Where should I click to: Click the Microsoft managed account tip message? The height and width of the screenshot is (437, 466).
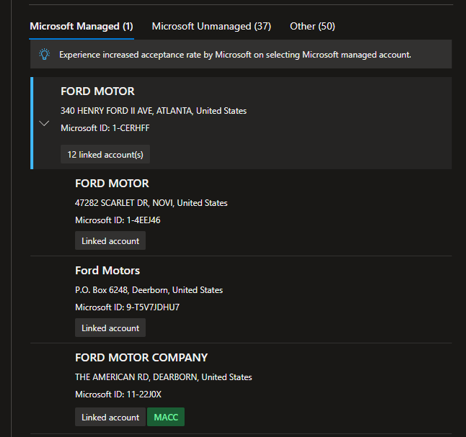tap(235, 55)
